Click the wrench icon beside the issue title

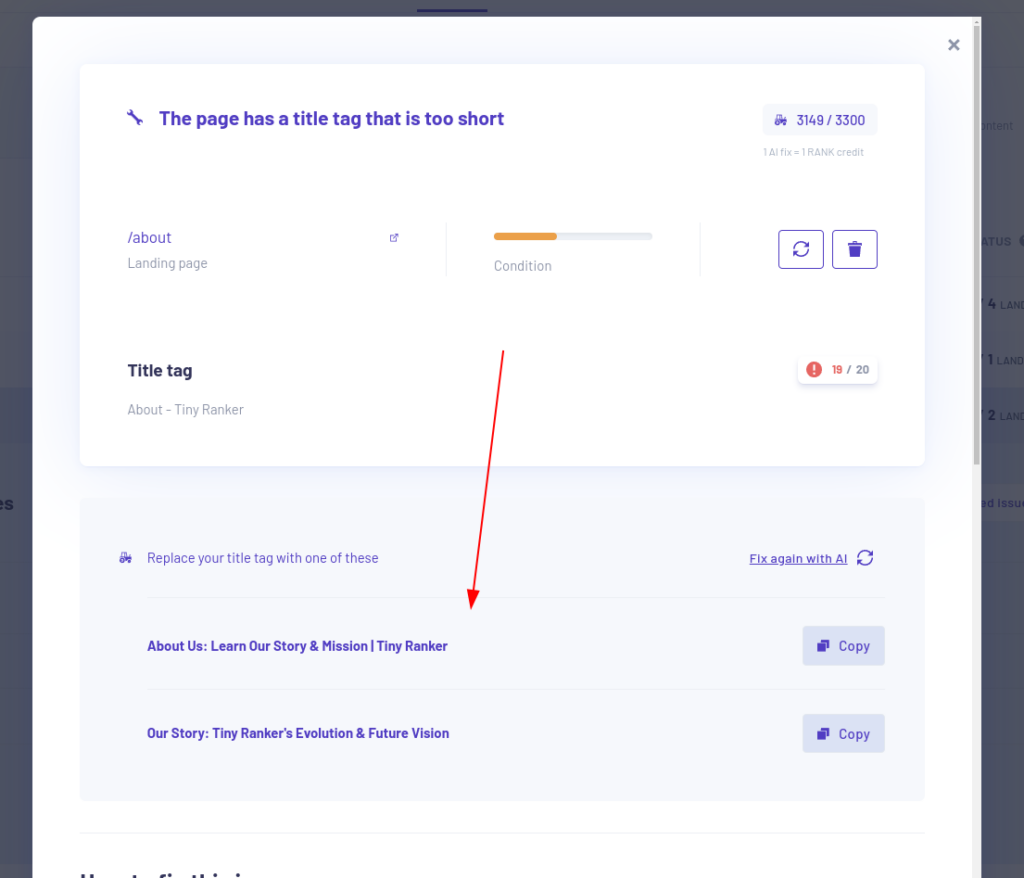(135, 118)
